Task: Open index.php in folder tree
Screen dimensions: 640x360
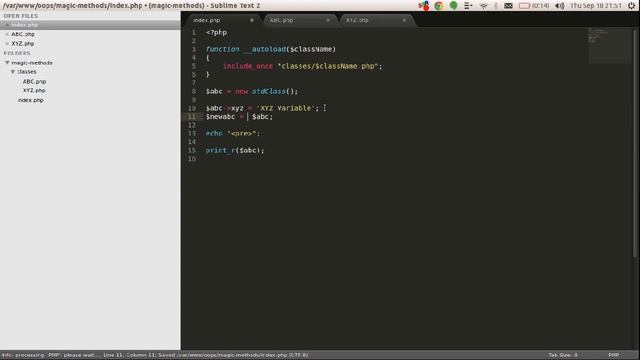Action: coord(31,100)
